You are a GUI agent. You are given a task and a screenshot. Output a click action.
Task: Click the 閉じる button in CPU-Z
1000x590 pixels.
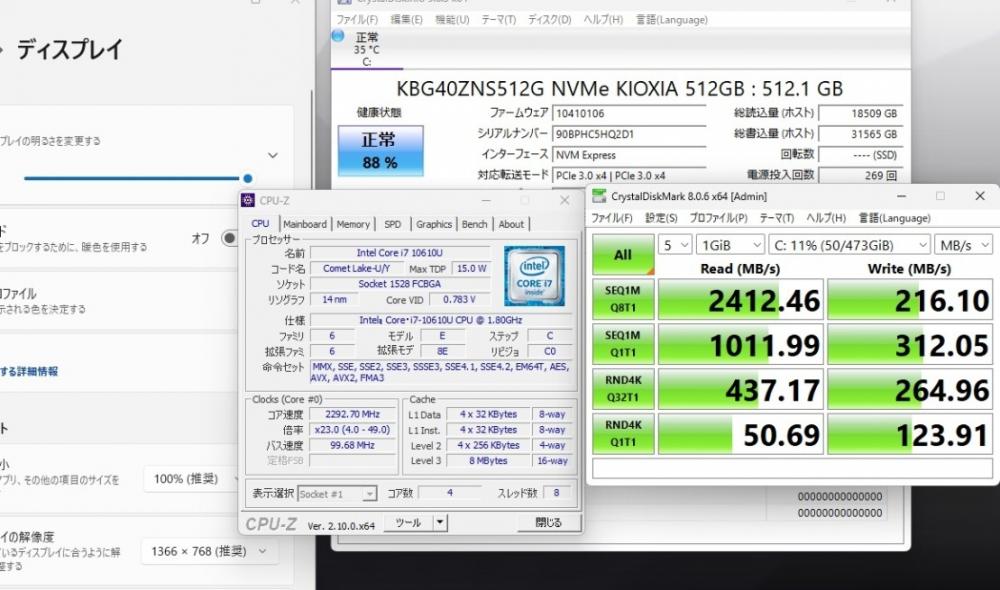coord(548,522)
